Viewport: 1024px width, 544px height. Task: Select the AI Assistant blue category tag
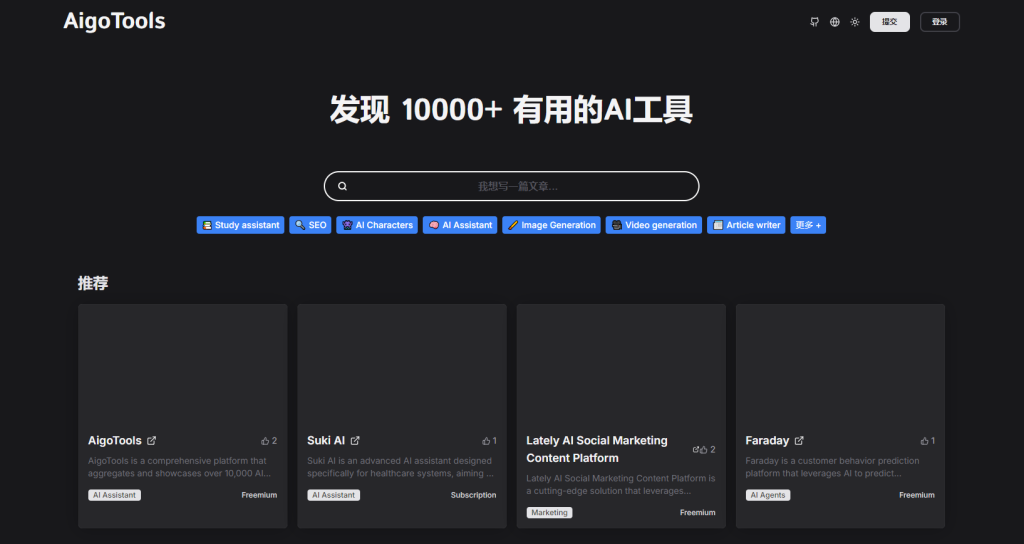click(460, 225)
